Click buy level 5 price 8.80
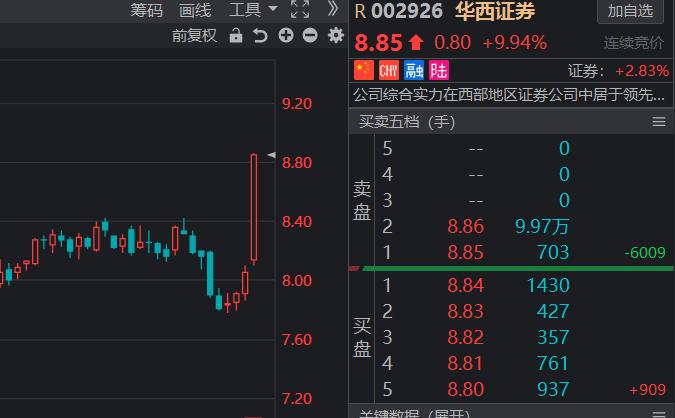The height and width of the screenshot is (418, 675). click(x=466, y=389)
